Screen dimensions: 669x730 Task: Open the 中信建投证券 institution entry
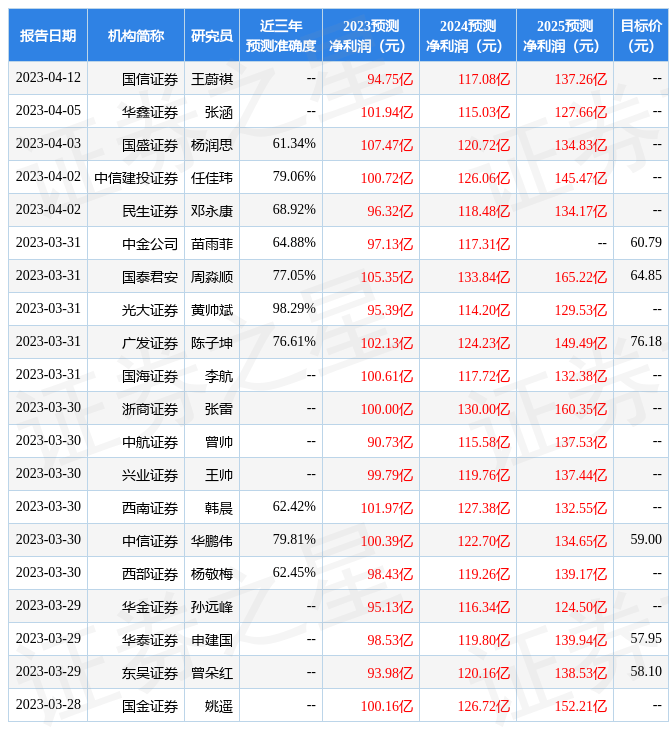(x=136, y=177)
